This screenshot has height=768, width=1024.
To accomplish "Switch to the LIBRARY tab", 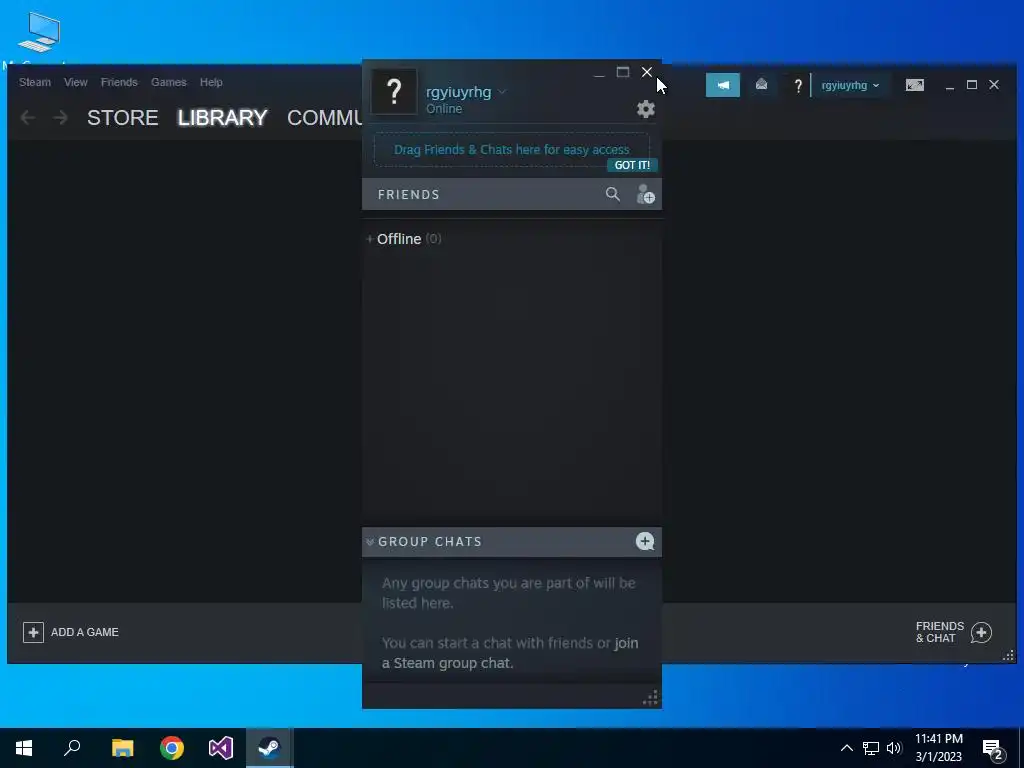I will pos(223,118).
